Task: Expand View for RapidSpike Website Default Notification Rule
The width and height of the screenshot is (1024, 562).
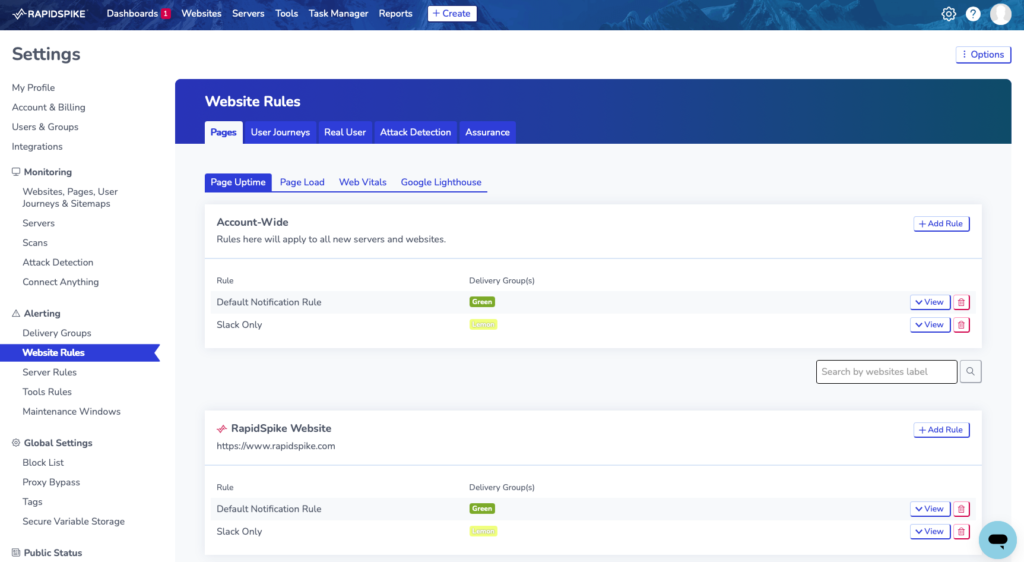Action: pyautogui.click(x=930, y=509)
